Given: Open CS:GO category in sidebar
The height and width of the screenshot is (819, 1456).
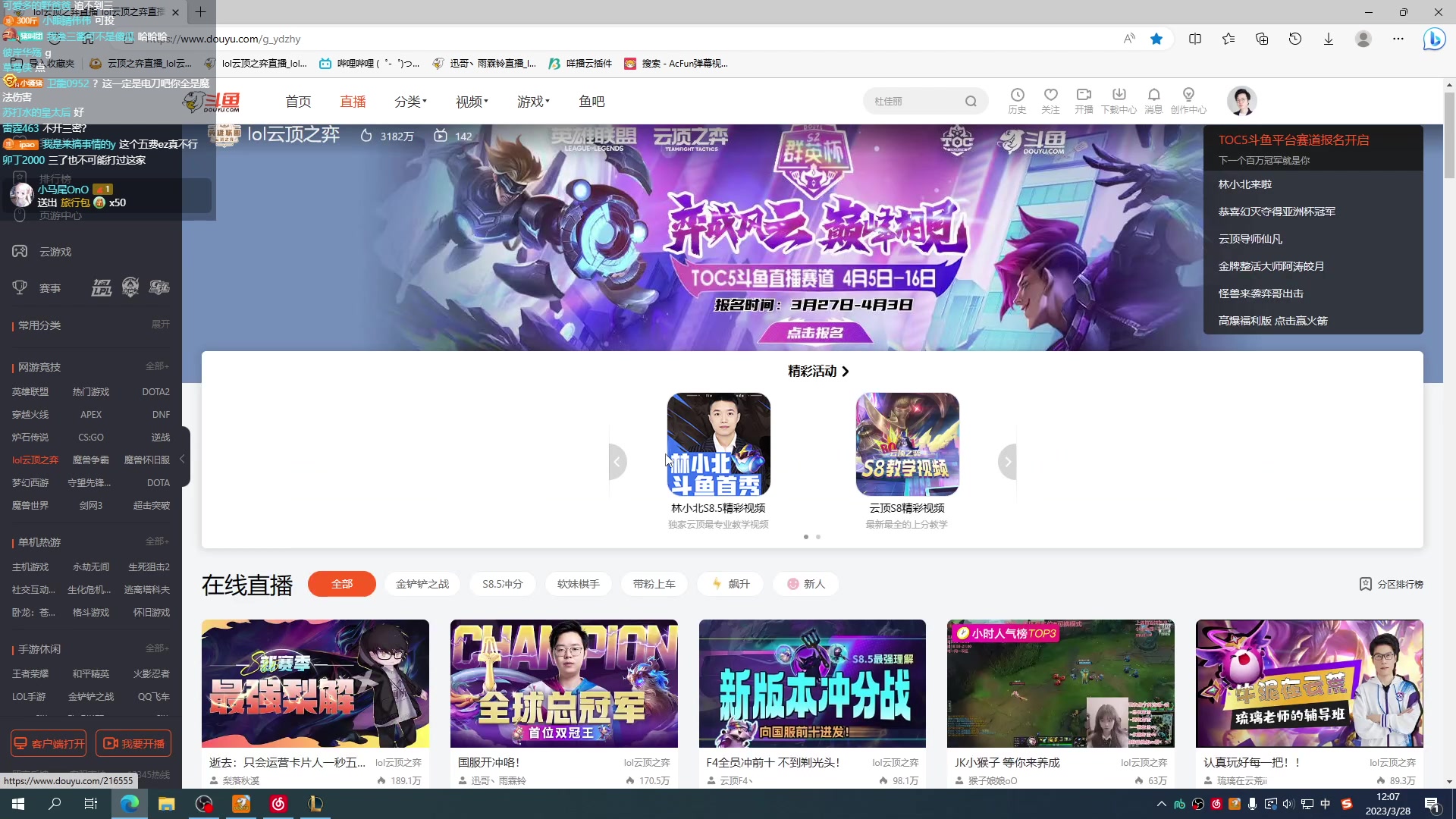Looking at the screenshot, I should pos(91,438).
